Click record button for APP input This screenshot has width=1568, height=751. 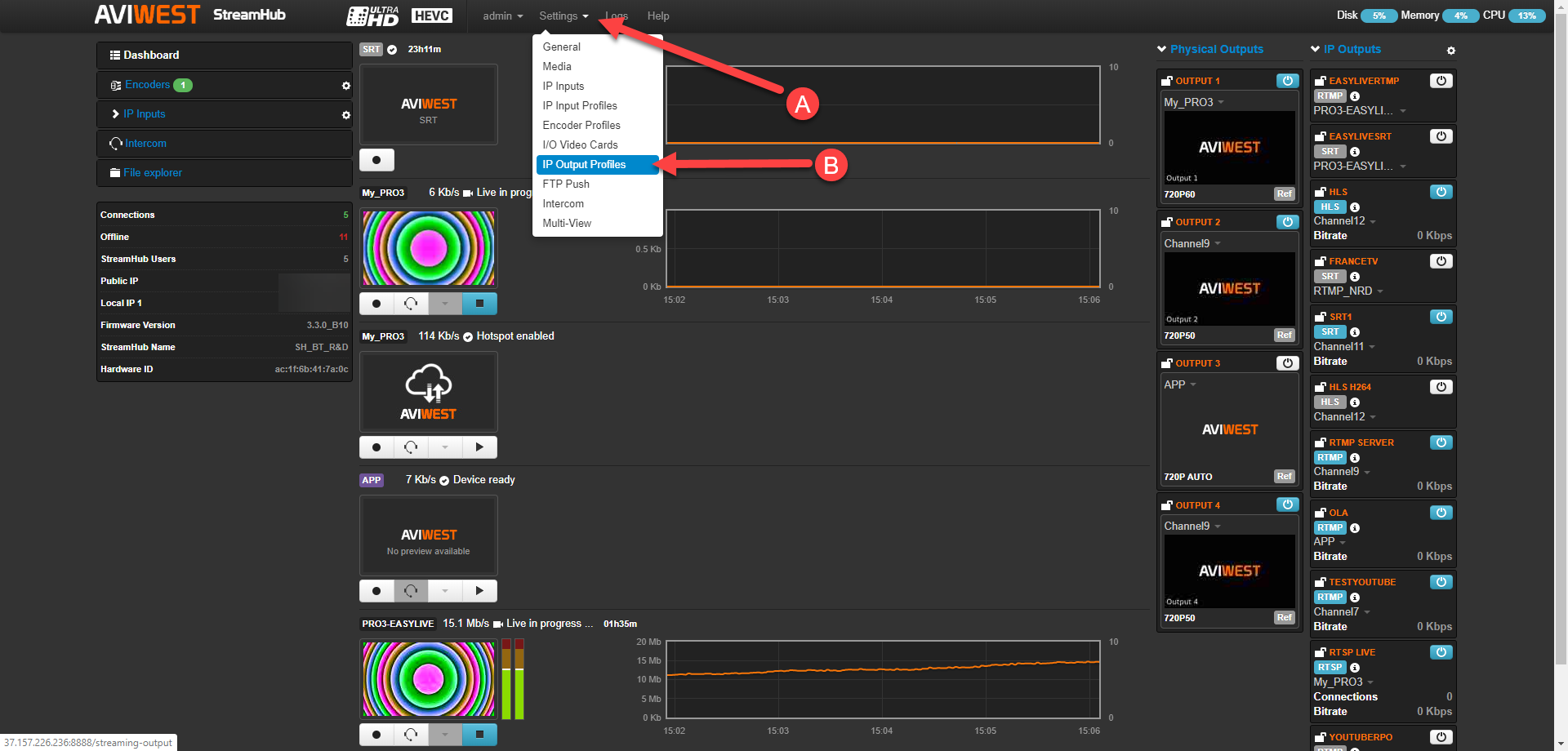coord(376,591)
